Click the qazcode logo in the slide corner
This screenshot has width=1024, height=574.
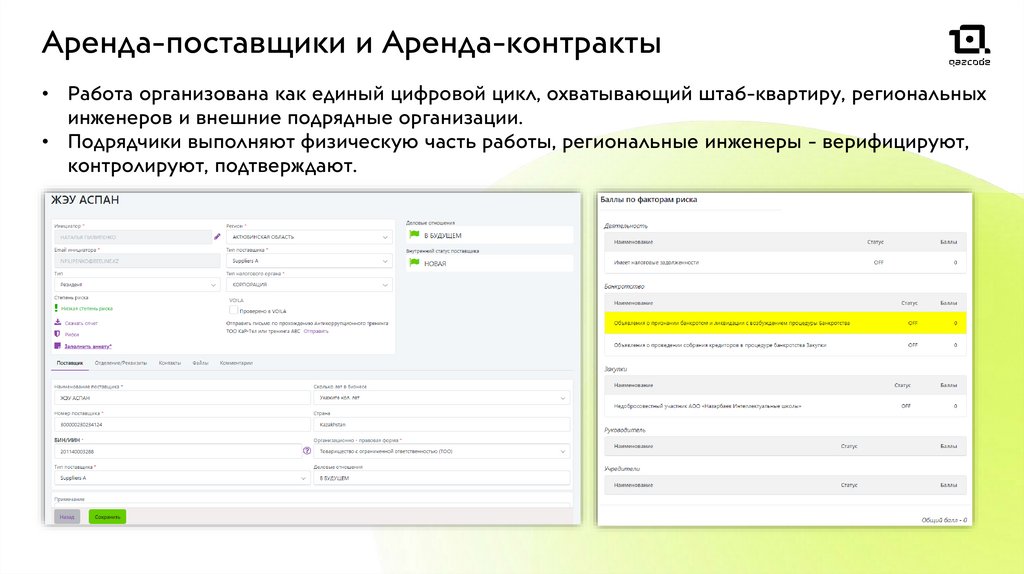click(x=969, y=45)
